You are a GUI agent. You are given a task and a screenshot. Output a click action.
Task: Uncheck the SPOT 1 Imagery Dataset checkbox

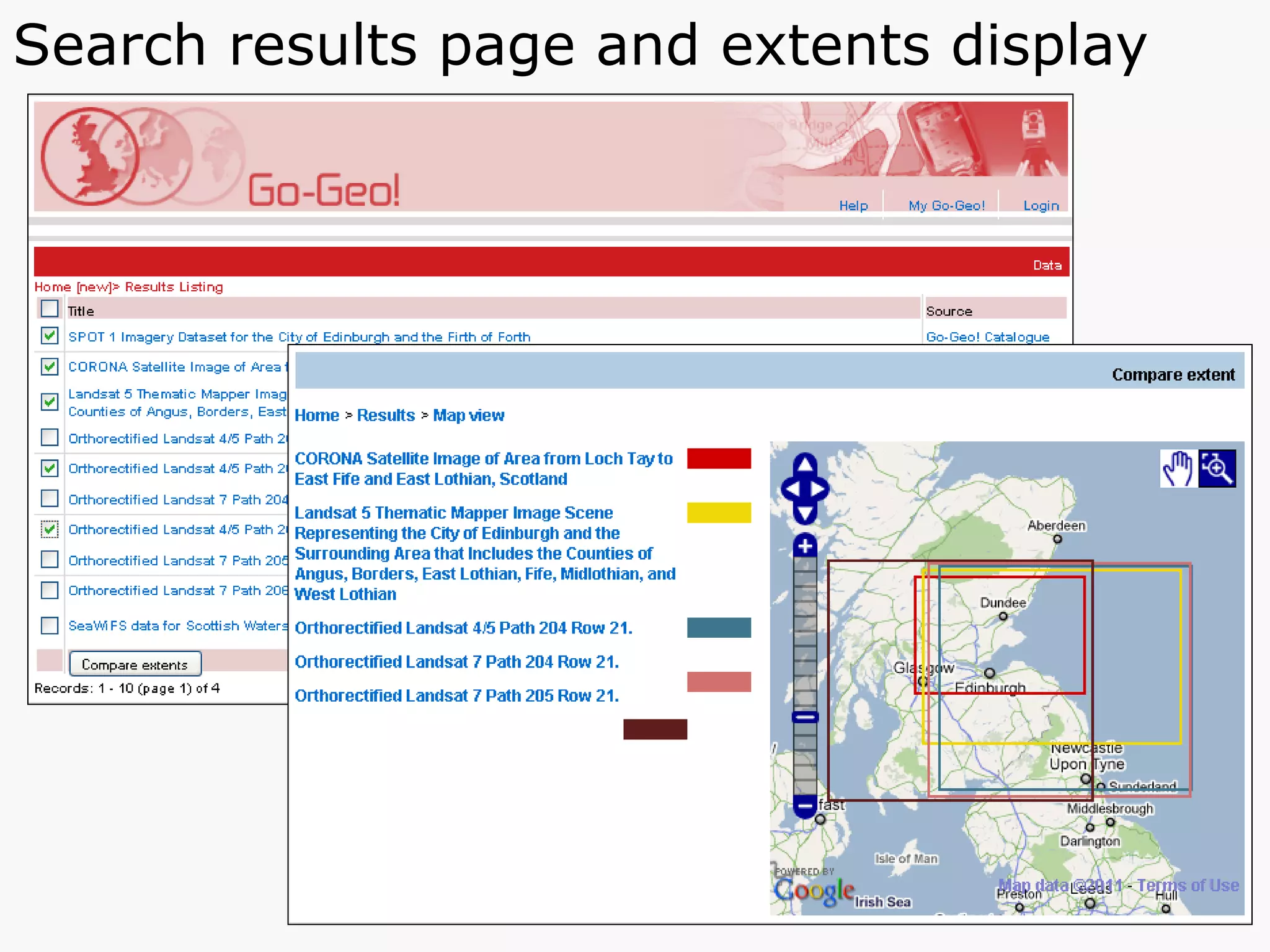click(50, 335)
